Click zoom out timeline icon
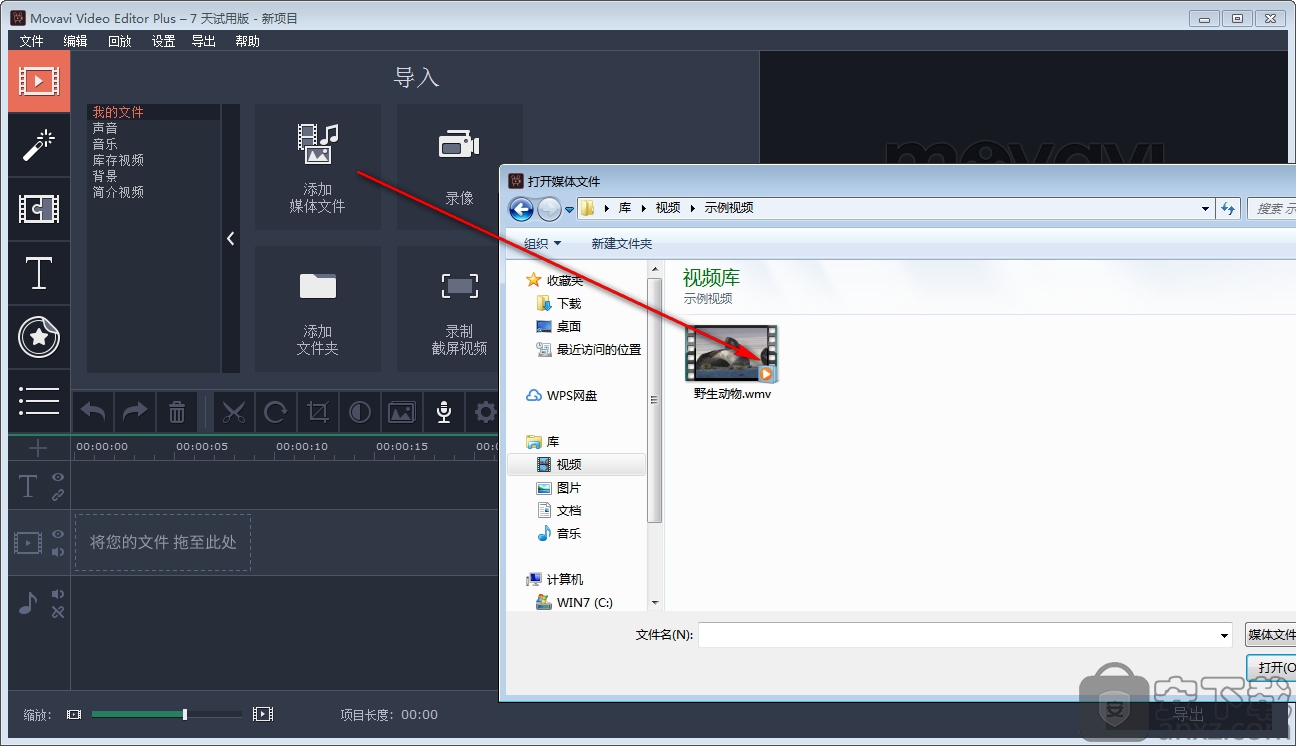This screenshot has height=746, width=1296. pos(74,714)
